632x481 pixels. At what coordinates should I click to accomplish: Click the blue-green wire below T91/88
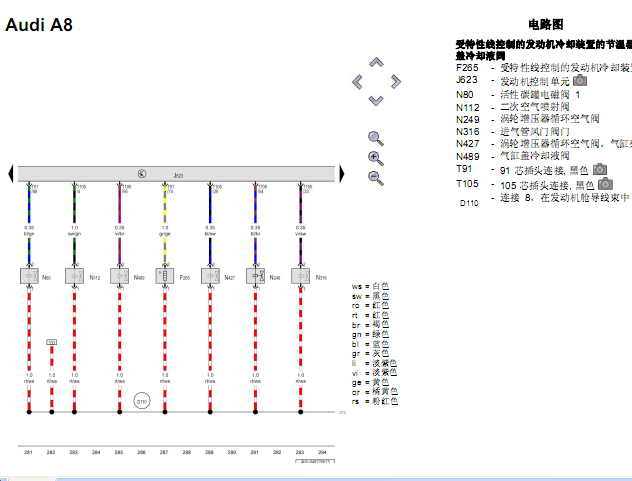point(29,206)
